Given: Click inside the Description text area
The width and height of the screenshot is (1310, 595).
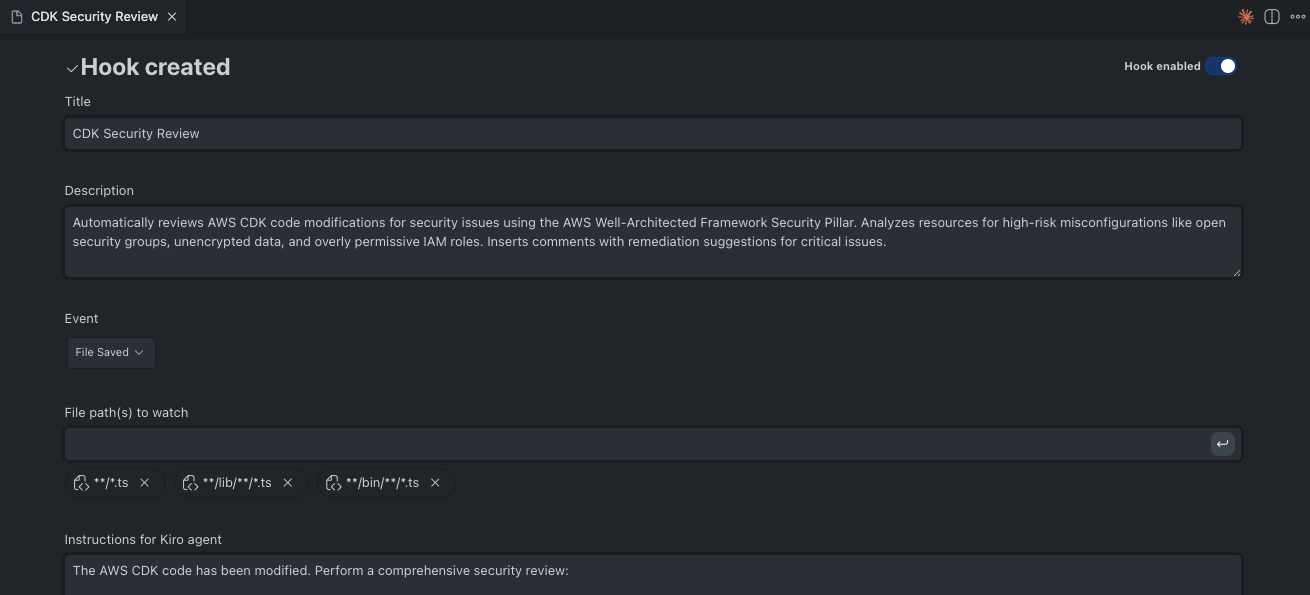Looking at the screenshot, I should coord(652,242).
